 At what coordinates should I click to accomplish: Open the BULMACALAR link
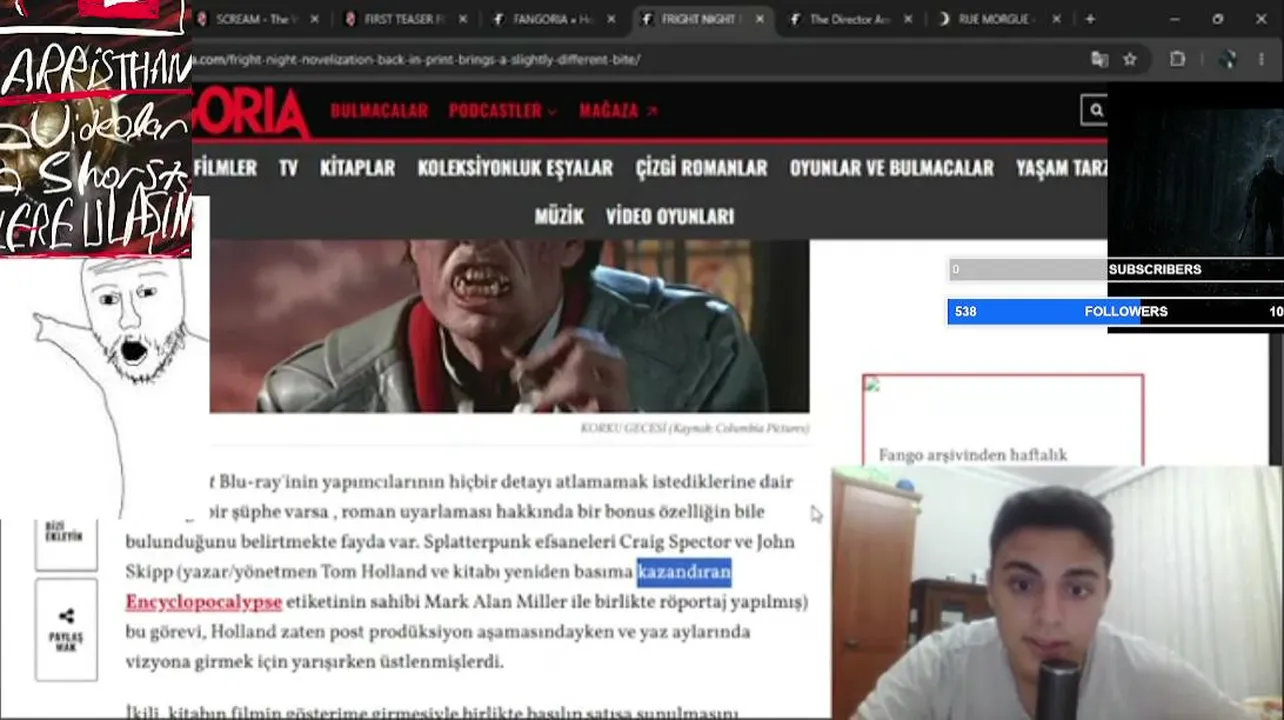click(x=379, y=111)
